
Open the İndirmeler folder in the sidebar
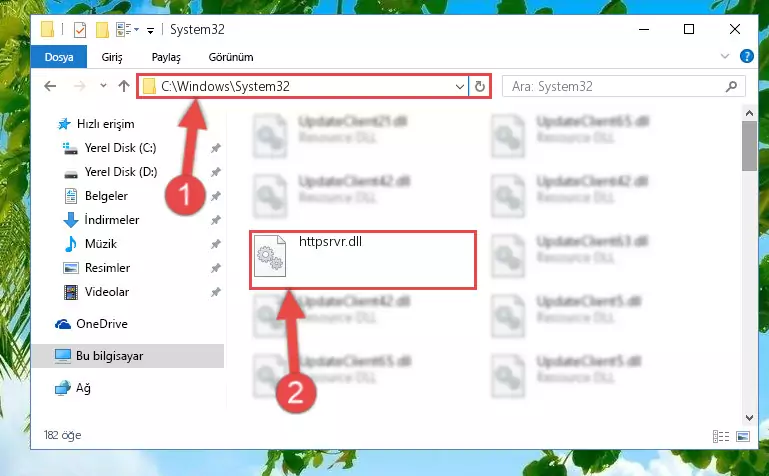point(112,220)
